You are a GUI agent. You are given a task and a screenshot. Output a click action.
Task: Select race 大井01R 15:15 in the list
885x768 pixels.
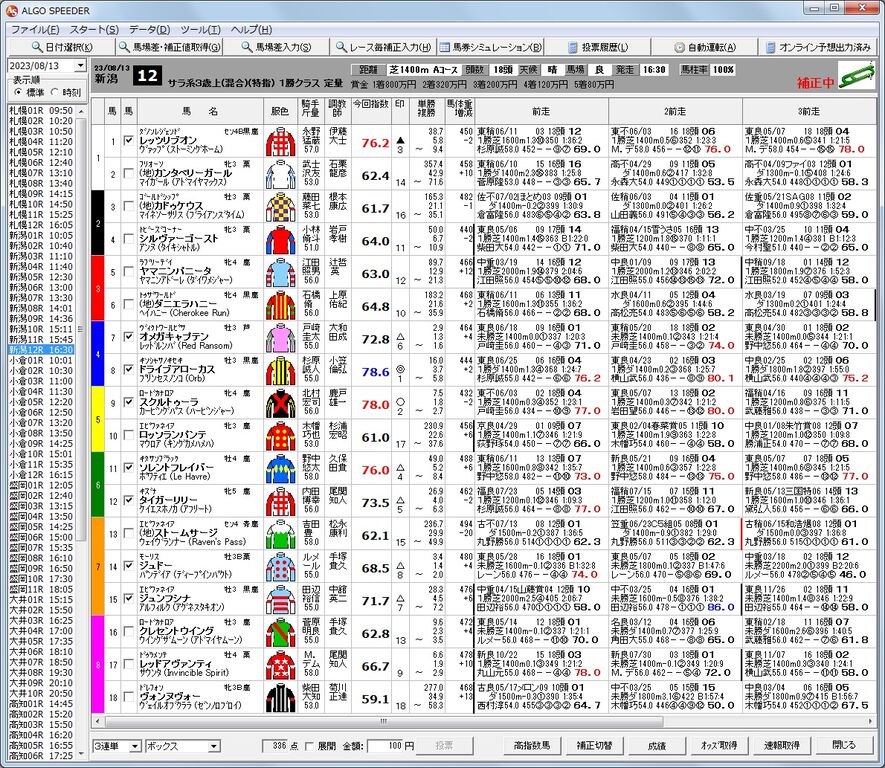[x=41, y=599]
